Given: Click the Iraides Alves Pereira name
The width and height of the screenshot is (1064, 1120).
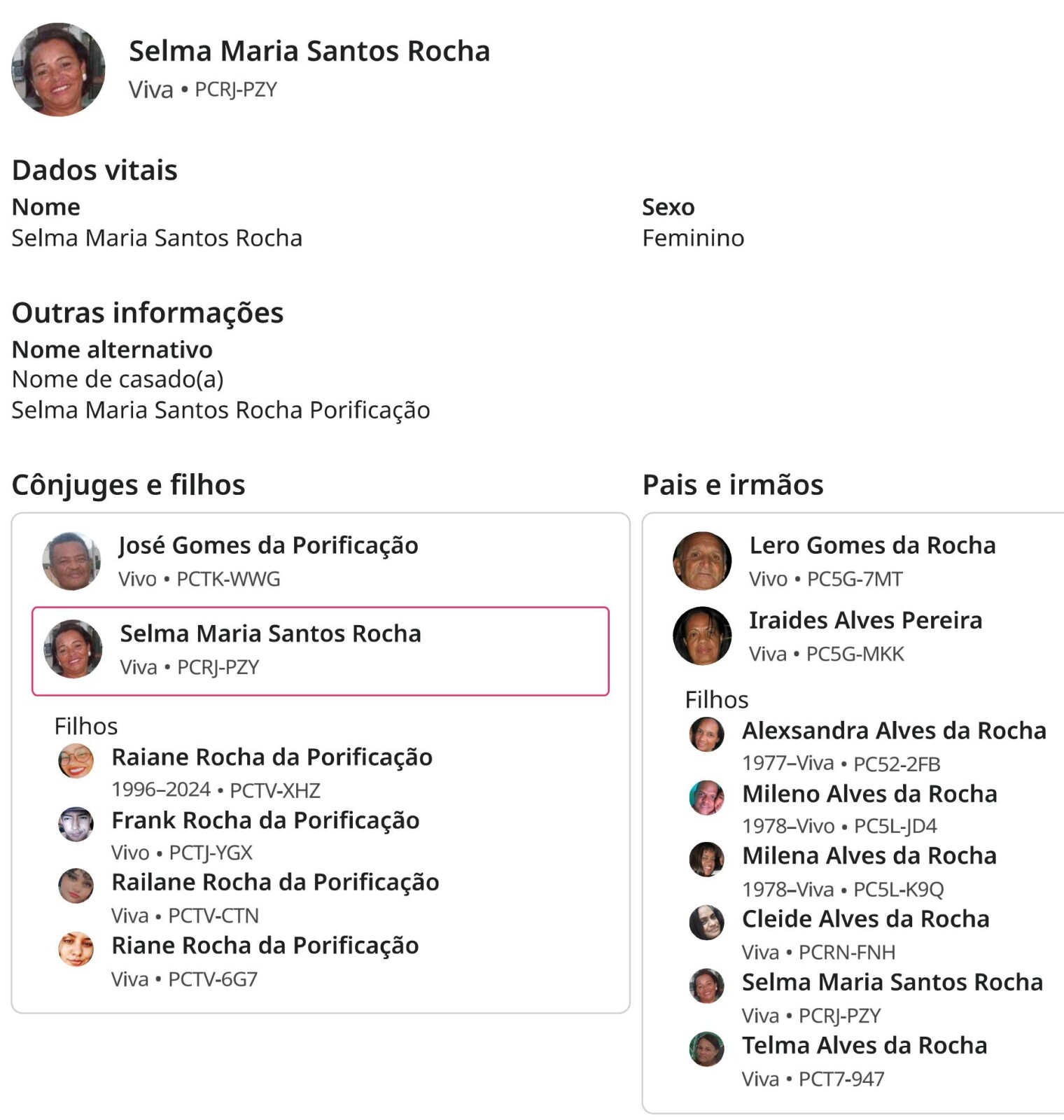Looking at the screenshot, I should pyautogui.click(x=865, y=620).
